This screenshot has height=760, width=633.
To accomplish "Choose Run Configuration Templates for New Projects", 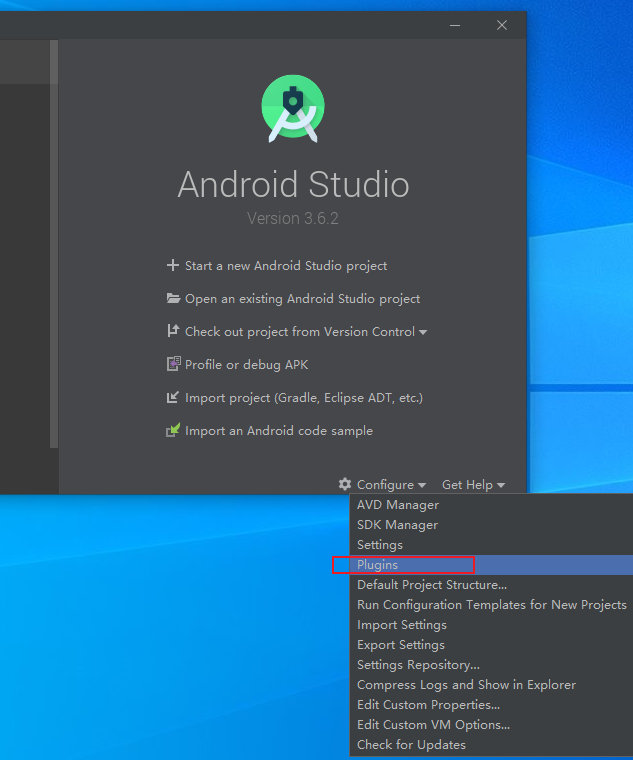I will coord(491,604).
